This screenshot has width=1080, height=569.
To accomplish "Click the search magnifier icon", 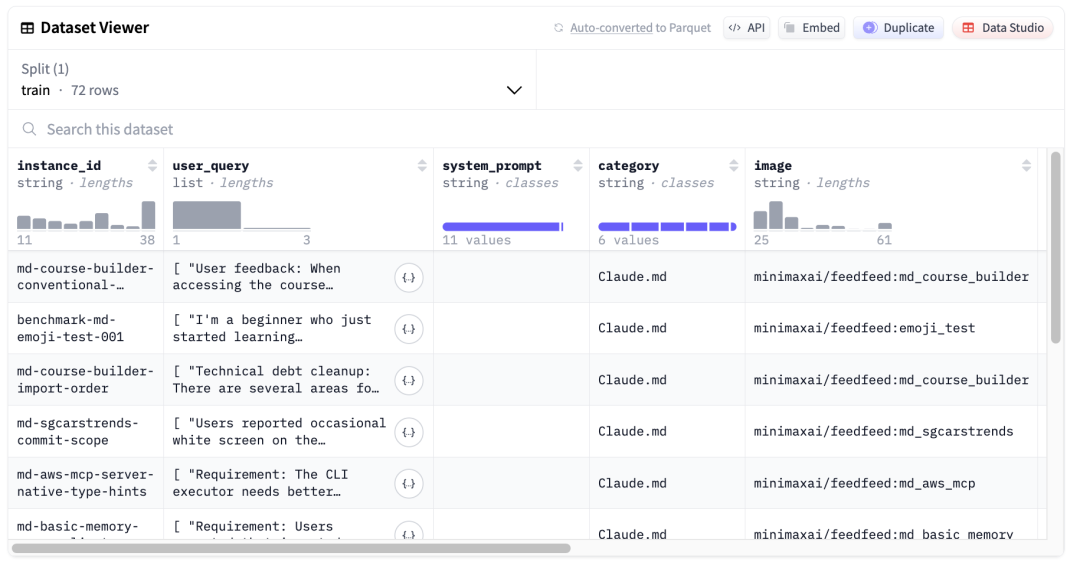I will 29,130.
